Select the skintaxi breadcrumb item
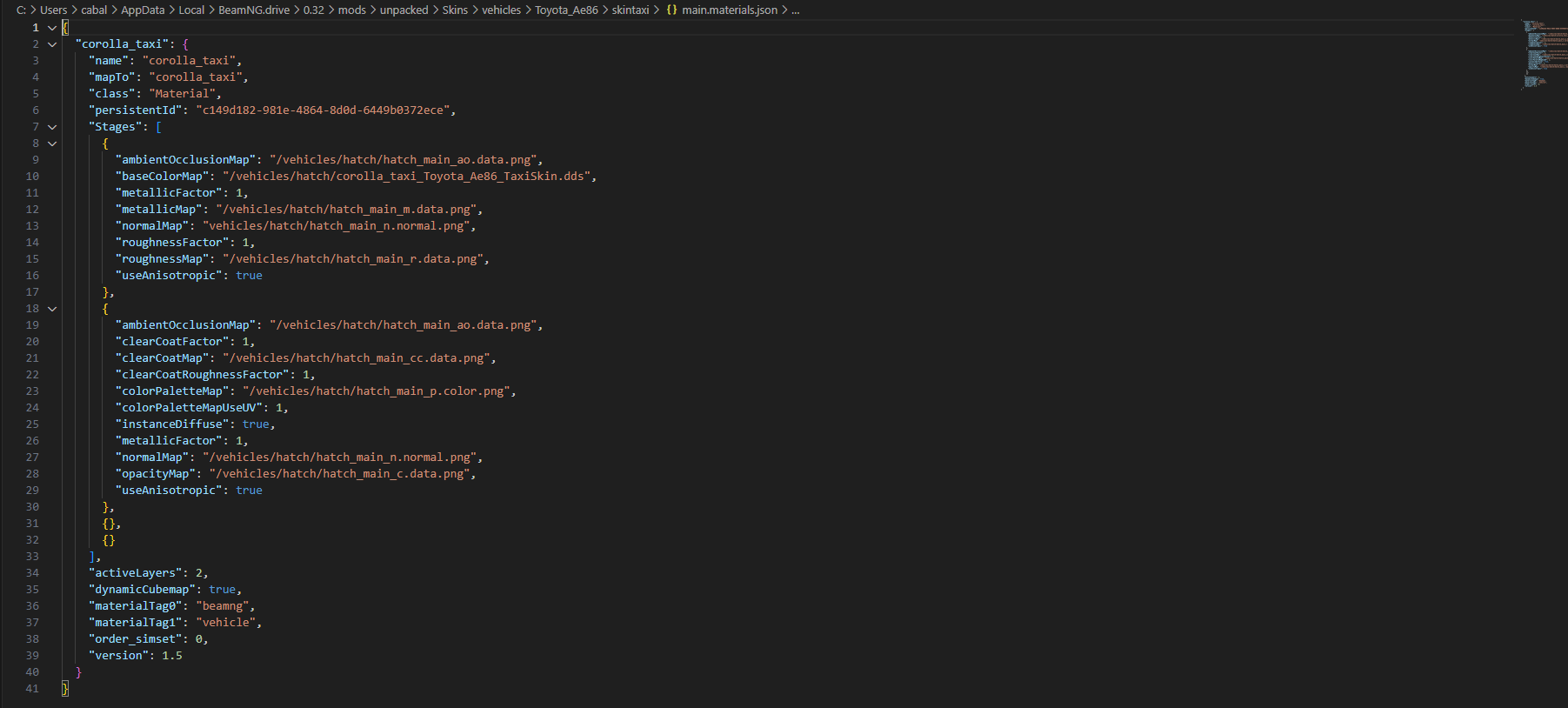The image size is (1568, 708). pos(631,10)
